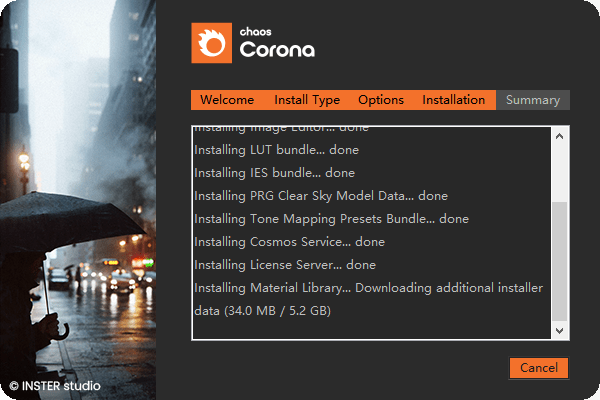Screen dimensions: 600x400
Task: Click the Tone Mapping Presets Bundle line
Action: (x=331, y=219)
